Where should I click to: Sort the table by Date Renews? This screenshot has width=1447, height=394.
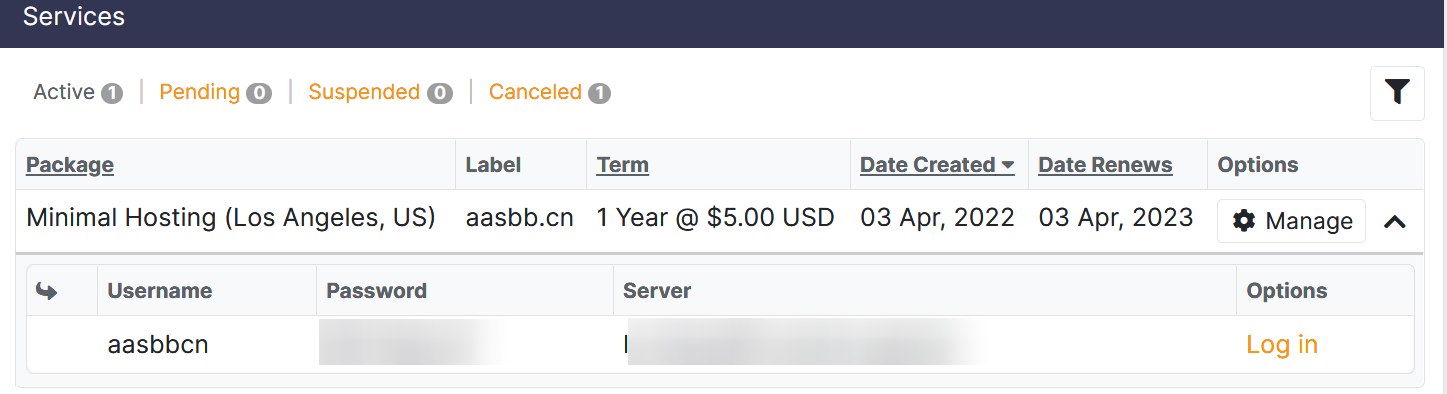click(x=1105, y=165)
